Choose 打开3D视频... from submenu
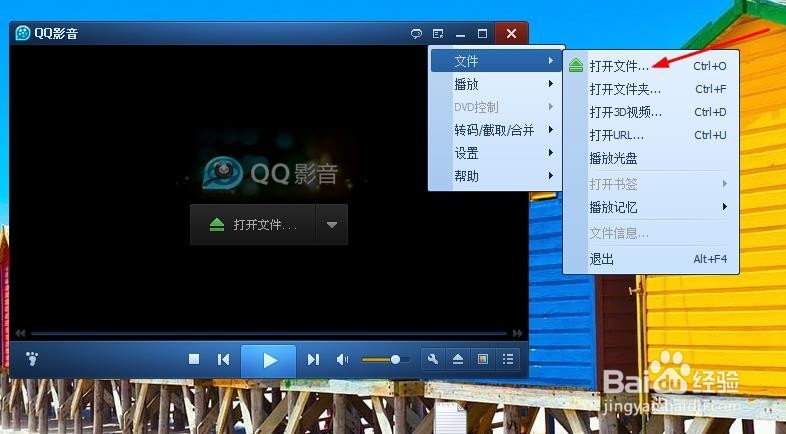This screenshot has height=434, width=786. click(x=651, y=112)
